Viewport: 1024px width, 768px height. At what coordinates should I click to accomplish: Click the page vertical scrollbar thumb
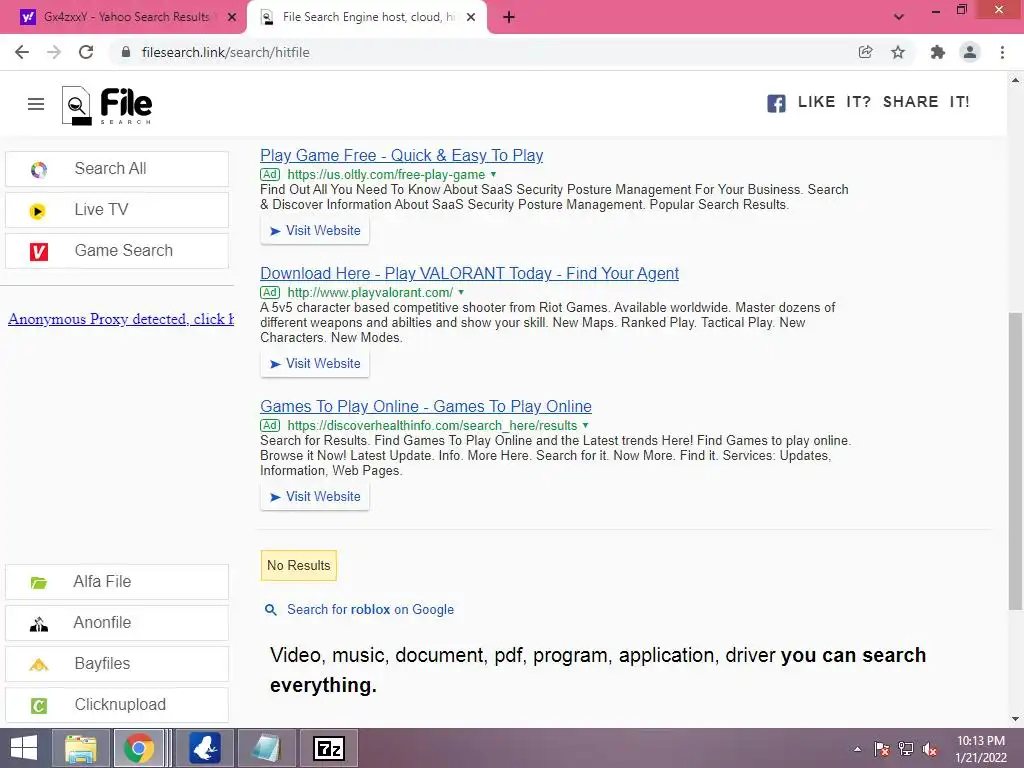tap(1015, 461)
